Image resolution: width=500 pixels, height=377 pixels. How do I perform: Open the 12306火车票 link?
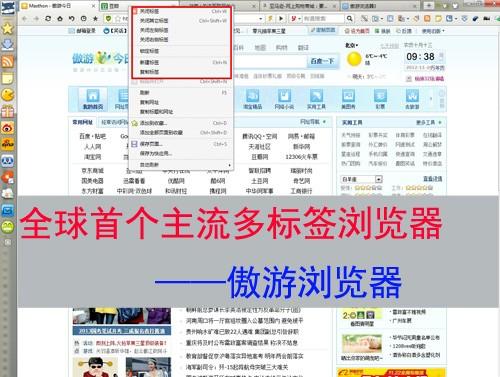pyautogui.click(x=301, y=157)
